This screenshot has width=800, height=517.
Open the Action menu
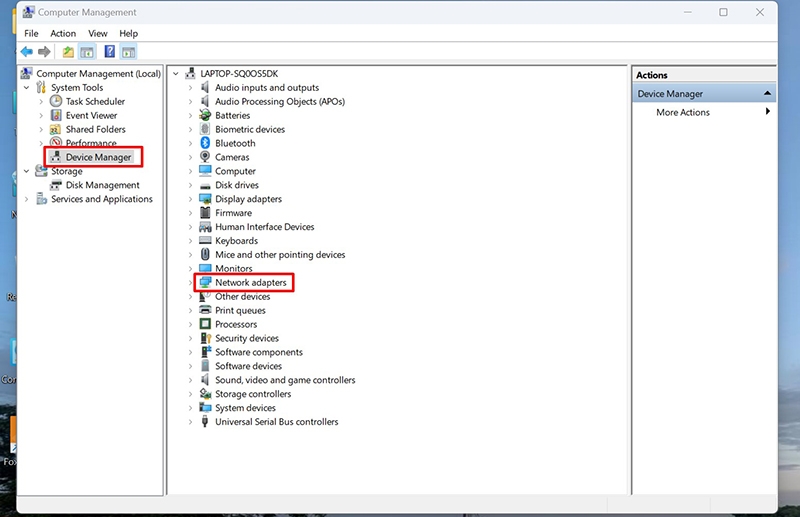point(63,33)
